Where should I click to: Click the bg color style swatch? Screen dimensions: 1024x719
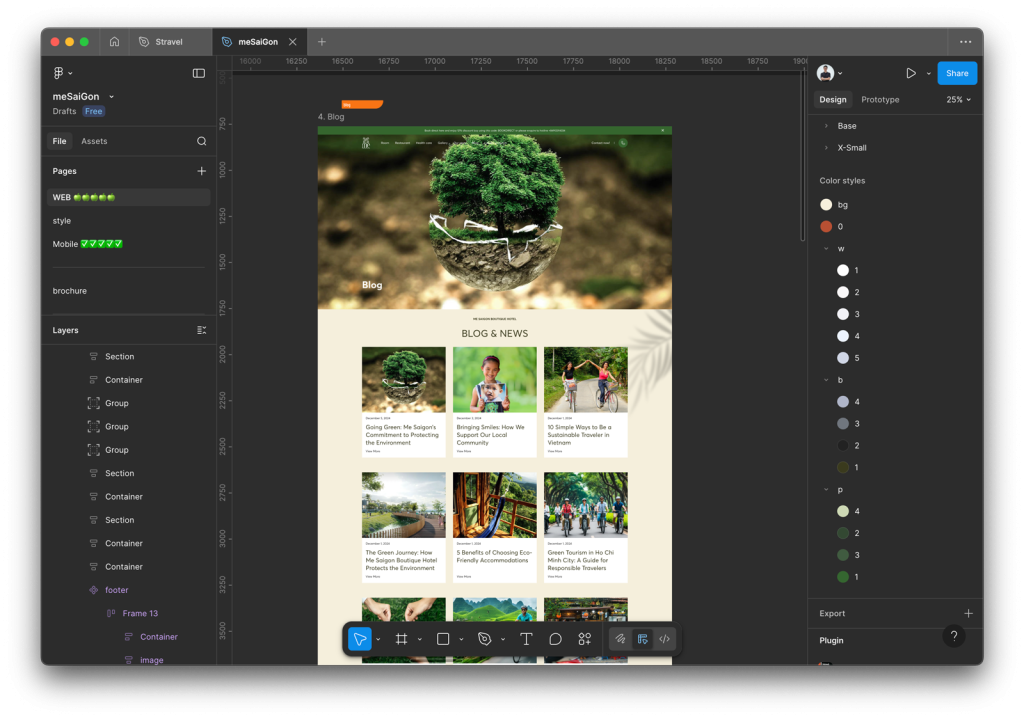pos(826,205)
